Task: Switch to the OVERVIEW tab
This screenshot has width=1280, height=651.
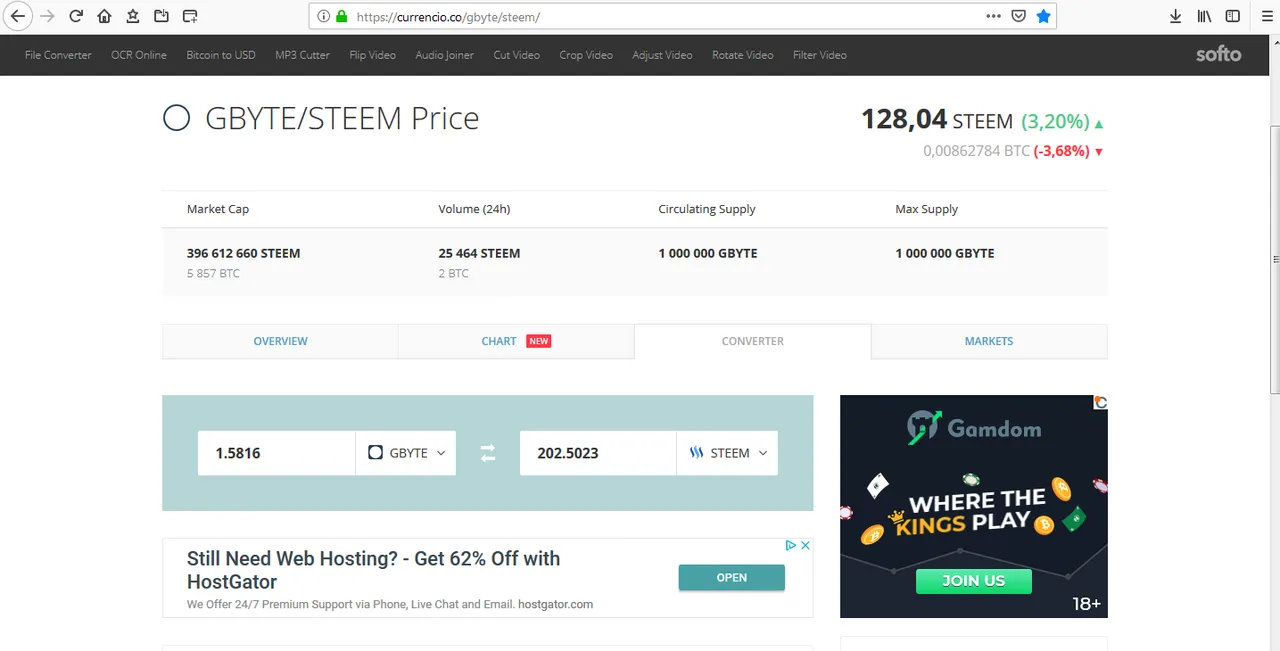Action: [280, 341]
